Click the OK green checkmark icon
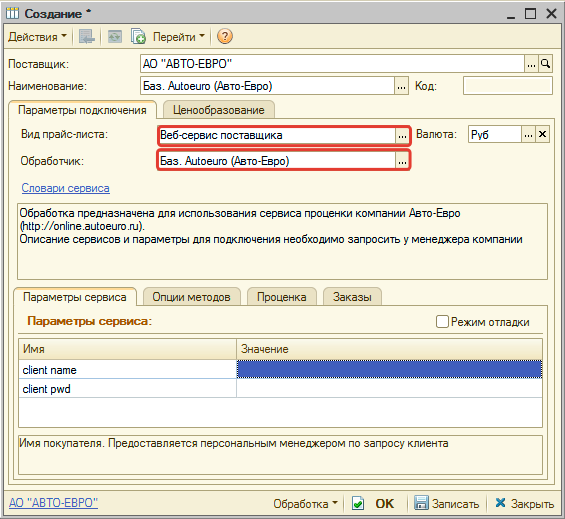Image resolution: width=565 pixels, height=519 pixels. [x=358, y=503]
